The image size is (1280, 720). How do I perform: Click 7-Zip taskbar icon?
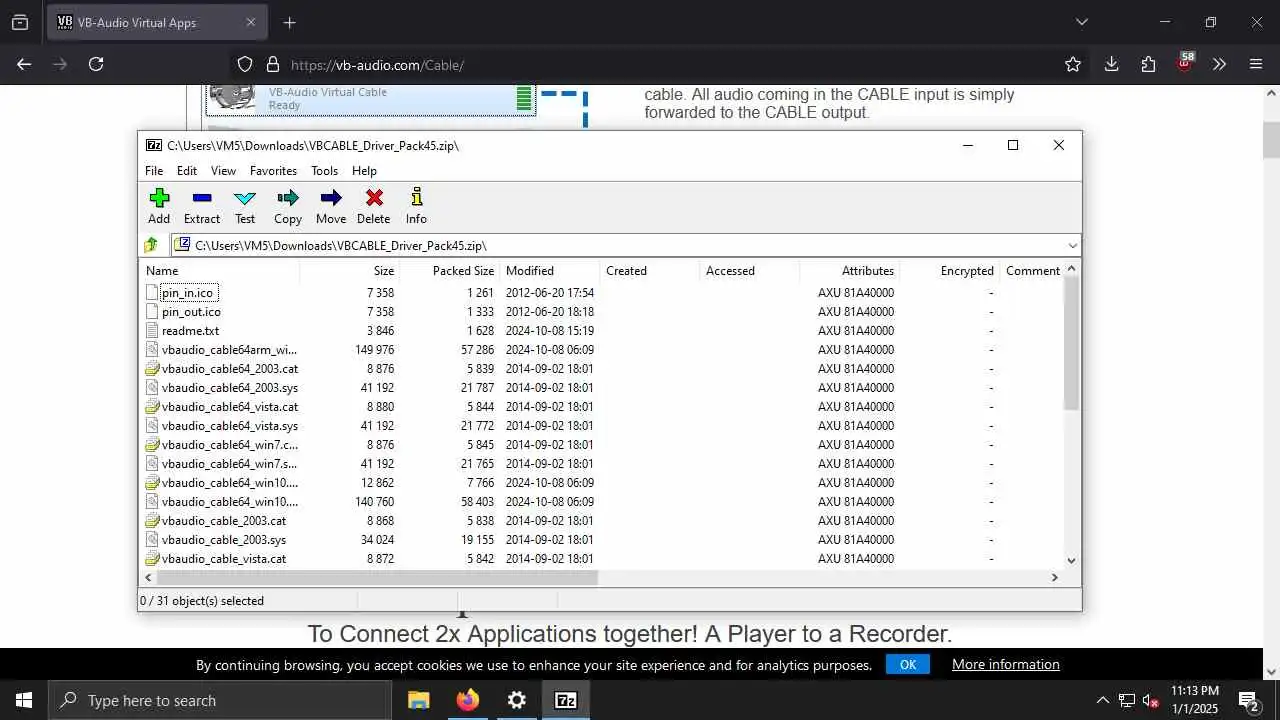tap(566, 700)
